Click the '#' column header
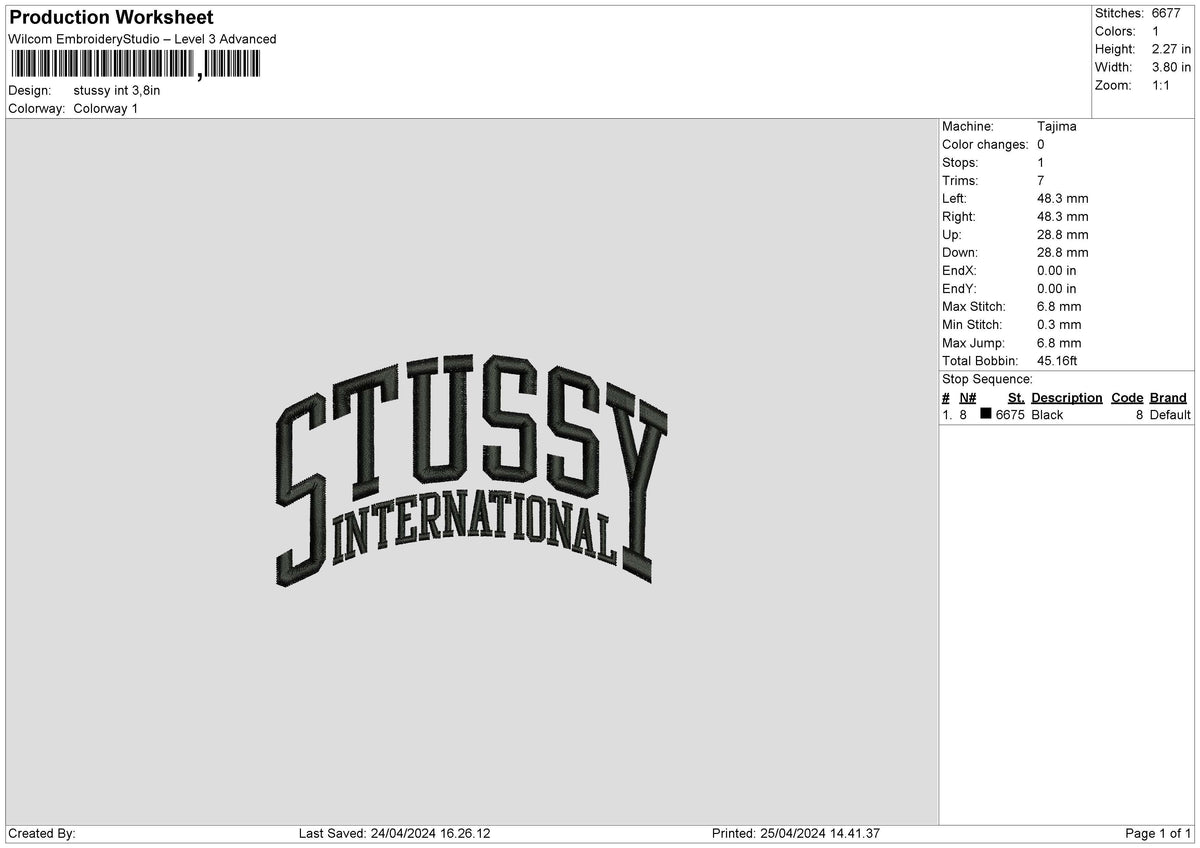The height and width of the screenshot is (848, 1200). 946,398
